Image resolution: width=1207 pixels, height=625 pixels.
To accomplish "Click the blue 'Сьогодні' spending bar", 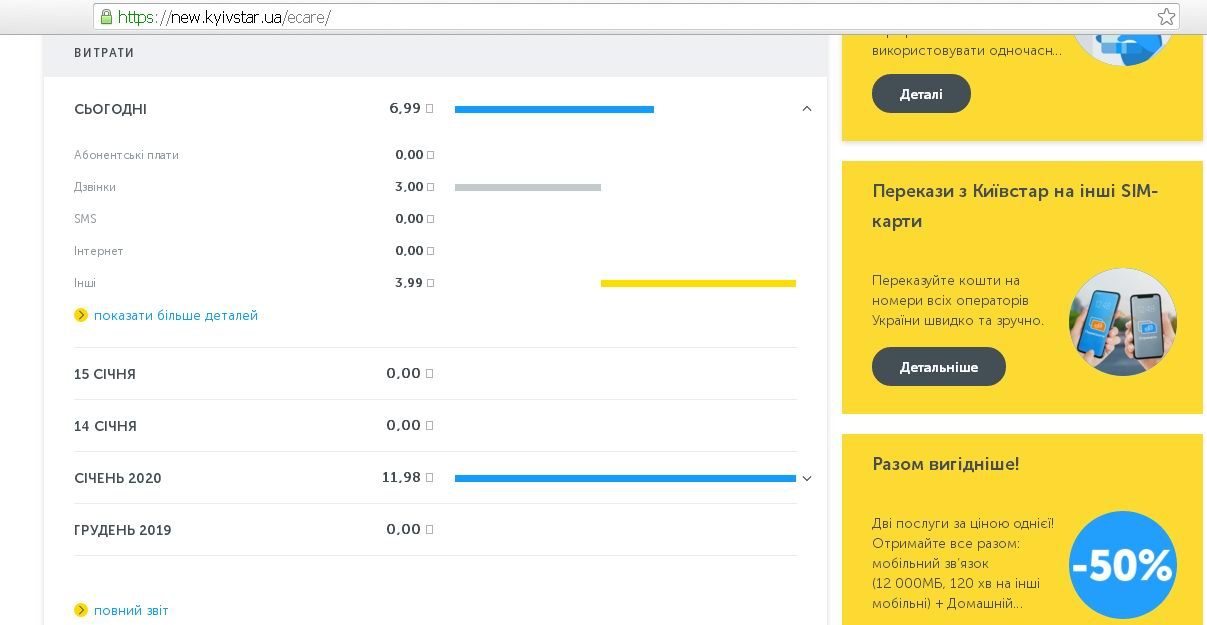I will 554,109.
